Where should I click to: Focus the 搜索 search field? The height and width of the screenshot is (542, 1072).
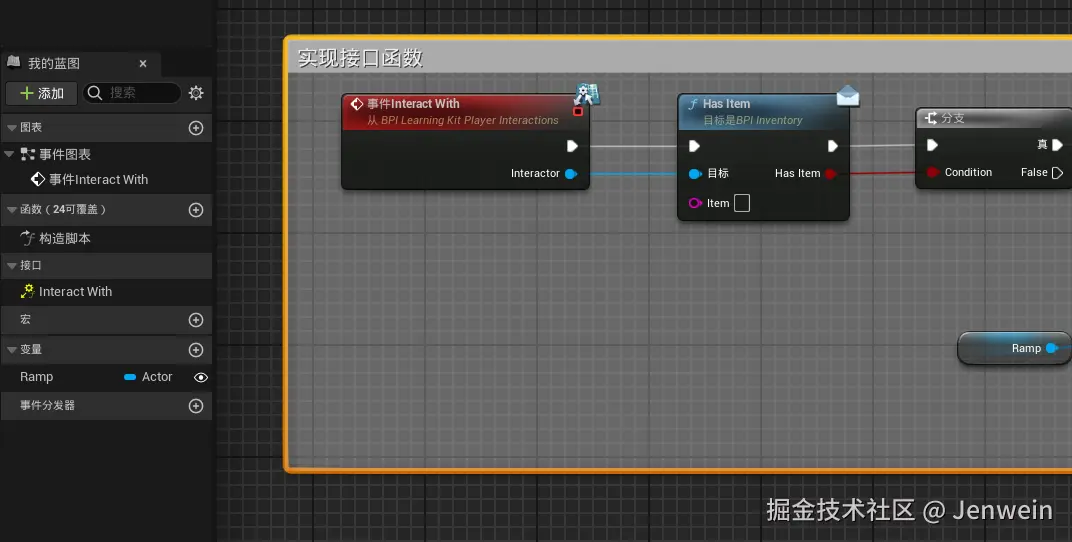[132, 93]
